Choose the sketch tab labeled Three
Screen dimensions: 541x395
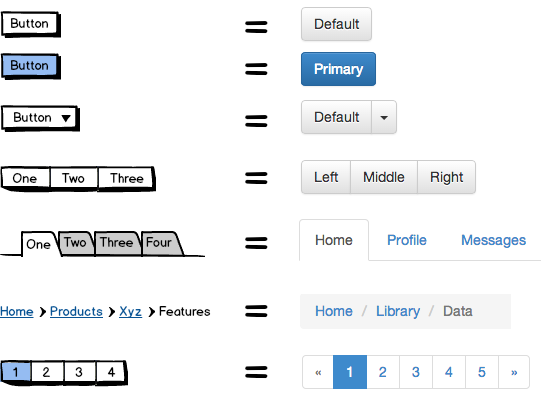pyautogui.click(x=117, y=243)
